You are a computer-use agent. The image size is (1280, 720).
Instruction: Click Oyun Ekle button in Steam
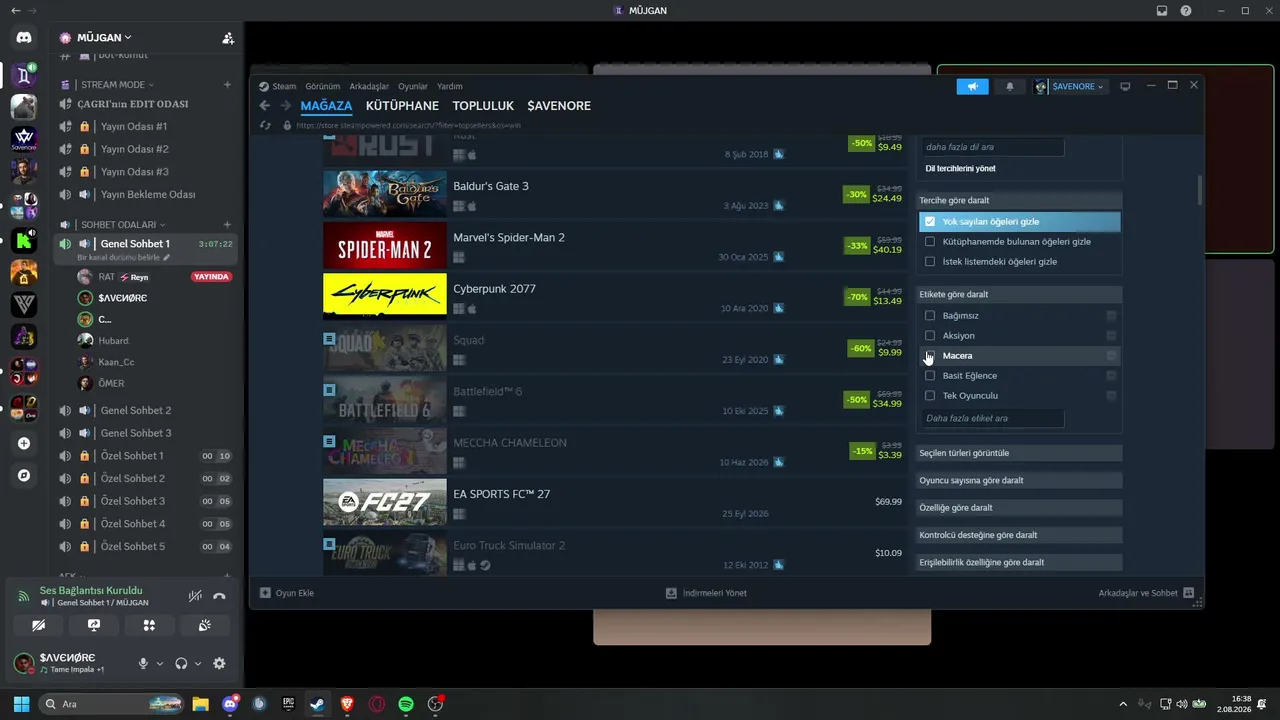pos(287,593)
